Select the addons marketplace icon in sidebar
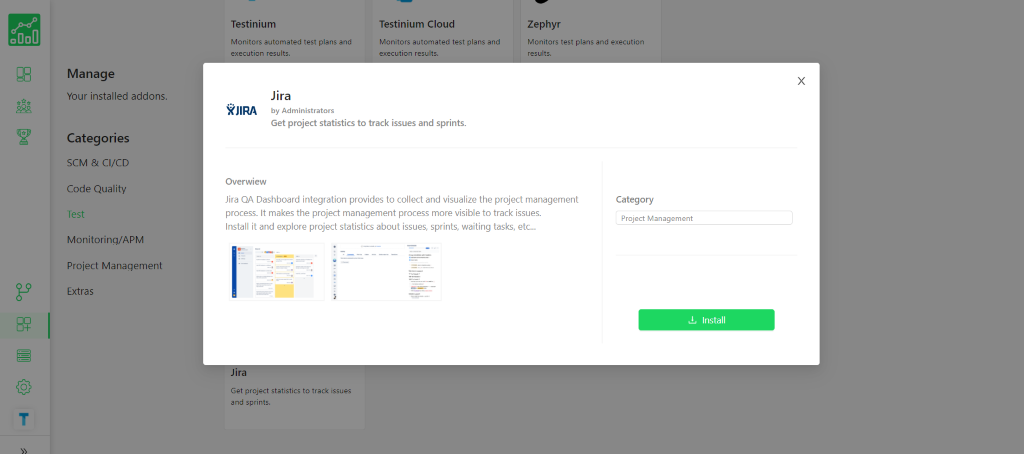The height and width of the screenshot is (454, 1024). click(24, 325)
